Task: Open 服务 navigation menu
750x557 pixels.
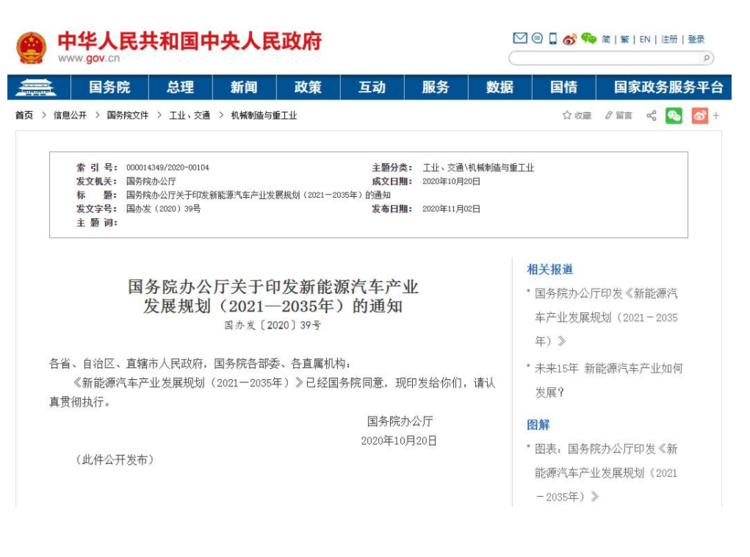Action: pos(436,87)
